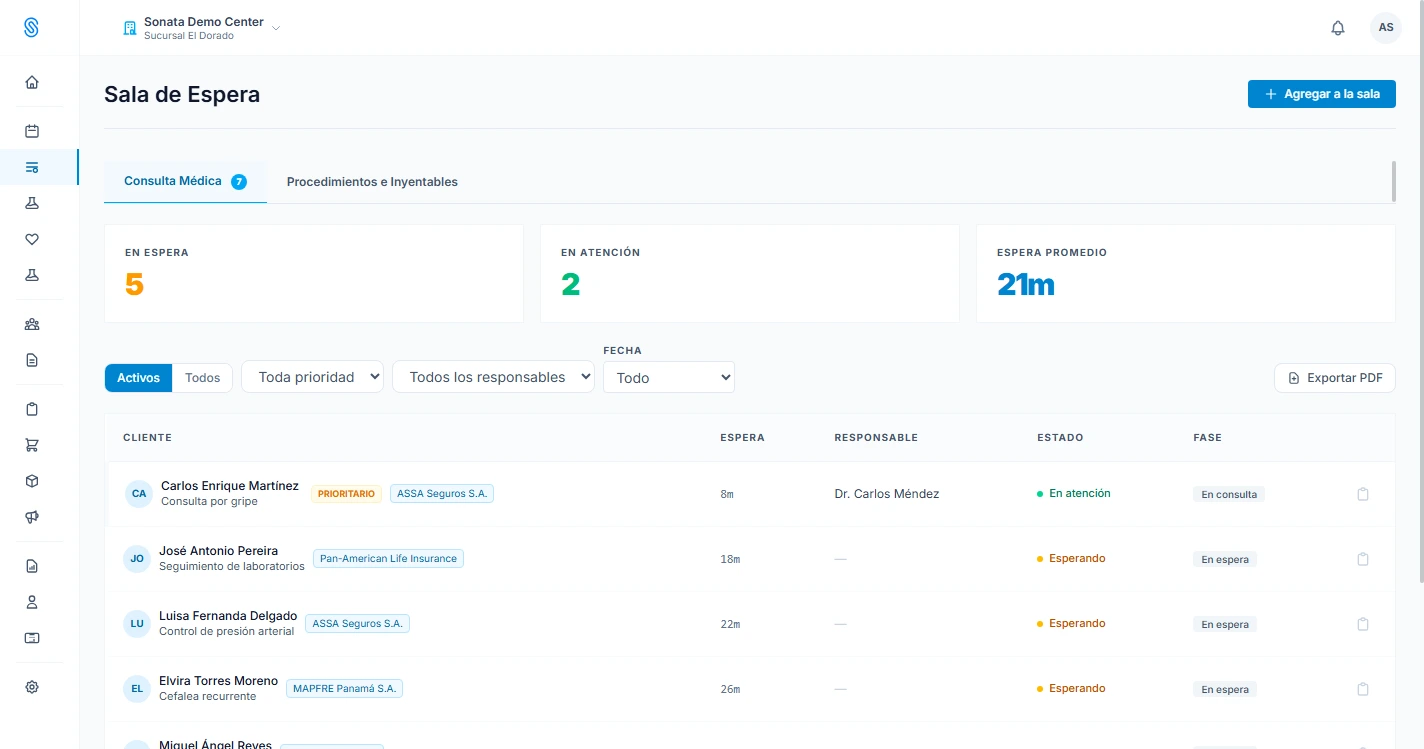
Task: Switch the filter to Todos
Action: coord(203,378)
